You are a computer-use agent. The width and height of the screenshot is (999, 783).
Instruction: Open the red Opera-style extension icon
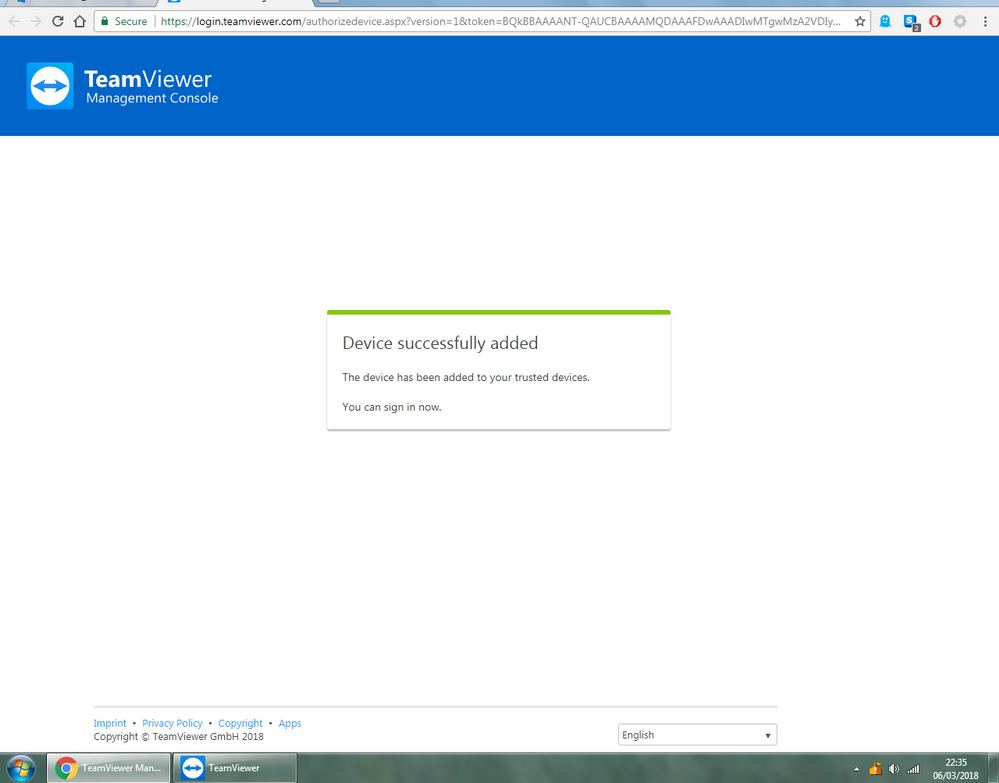[935, 22]
